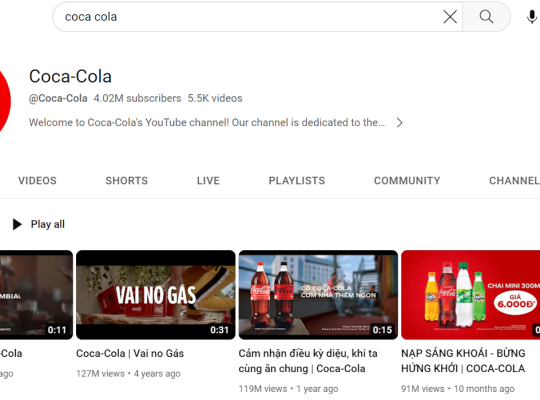Click the 127M views 4 years ago text
Viewport: 540px width, 400px height.
(128, 374)
